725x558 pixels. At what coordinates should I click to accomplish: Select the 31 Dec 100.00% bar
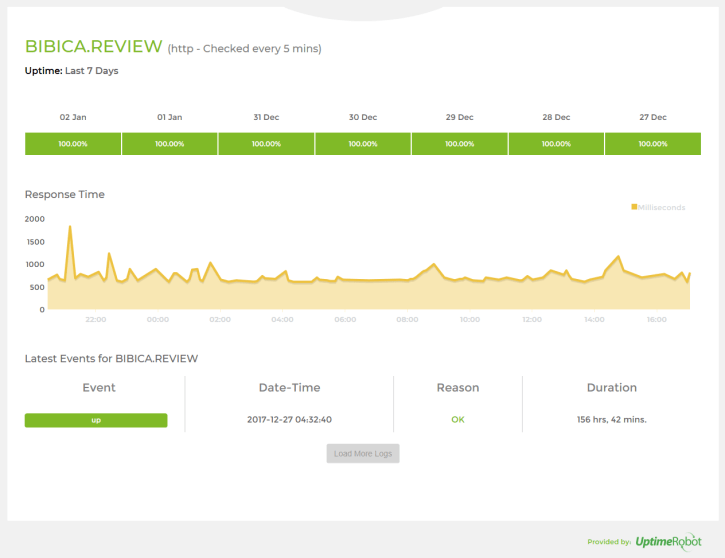(266, 144)
